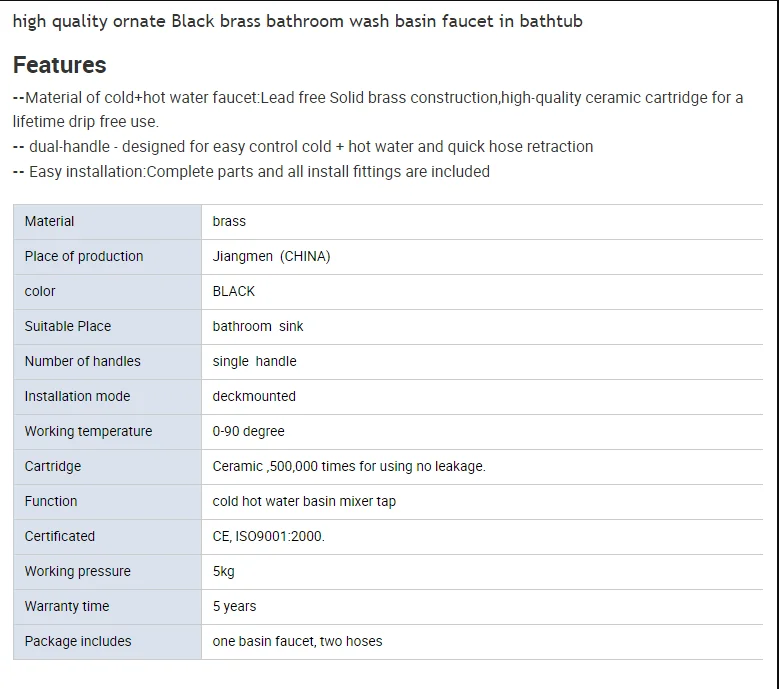The width and height of the screenshot is (779, 689).
Task: Select the bathroom sink value
Action: pos(258,326)
